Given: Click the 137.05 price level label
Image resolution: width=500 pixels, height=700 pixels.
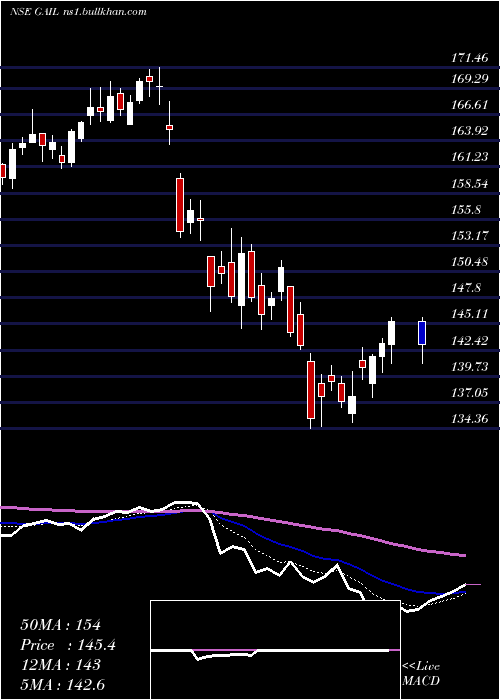Looking at the screenshot, I should 469,393.
